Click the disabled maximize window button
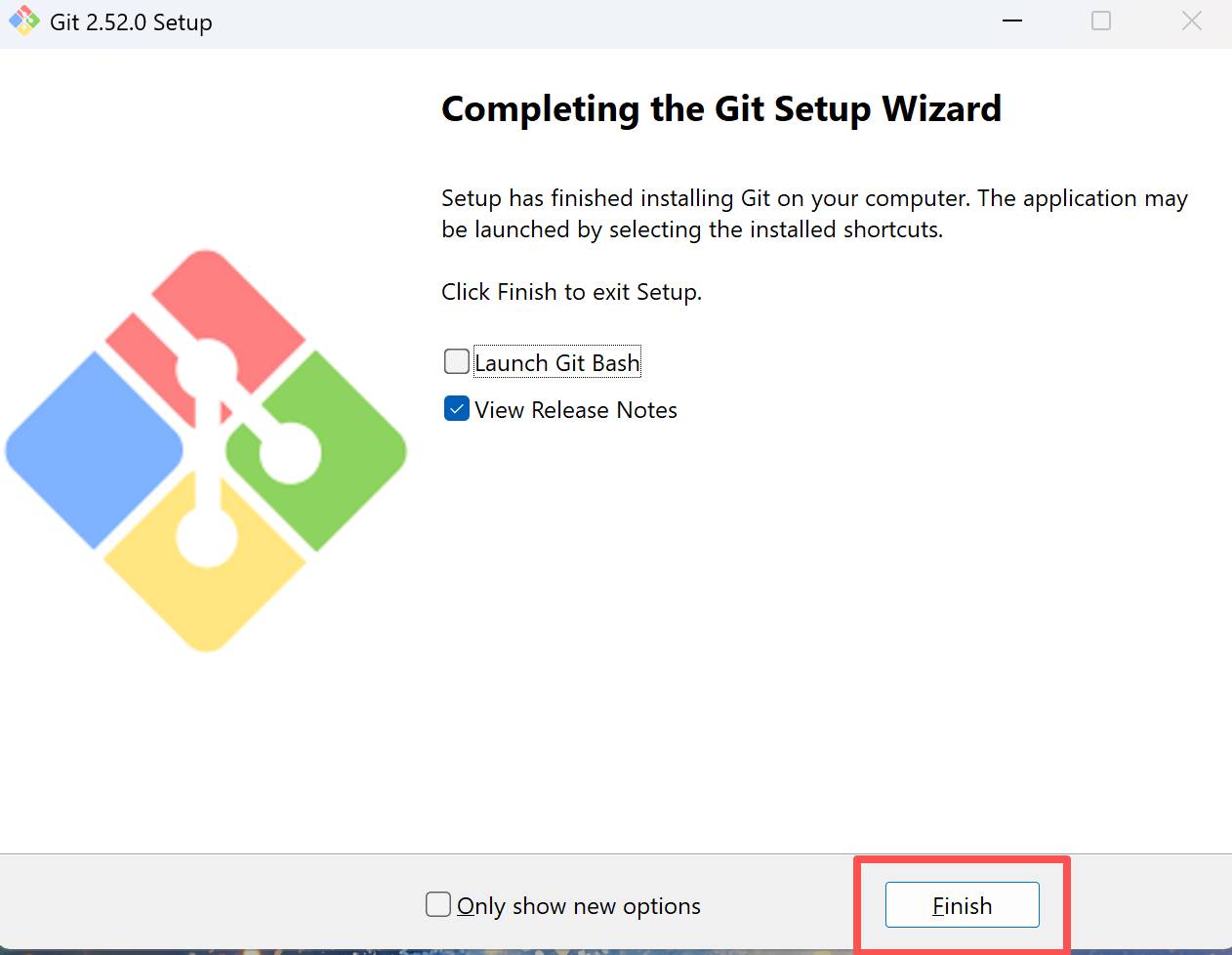The image size is (1232, 955). coord(1101,21)
